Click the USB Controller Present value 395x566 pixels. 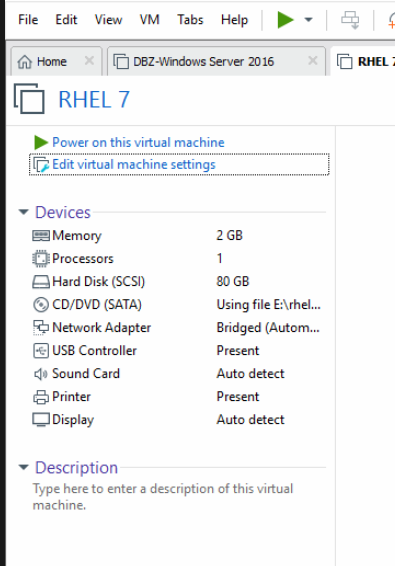click(238, 351)
